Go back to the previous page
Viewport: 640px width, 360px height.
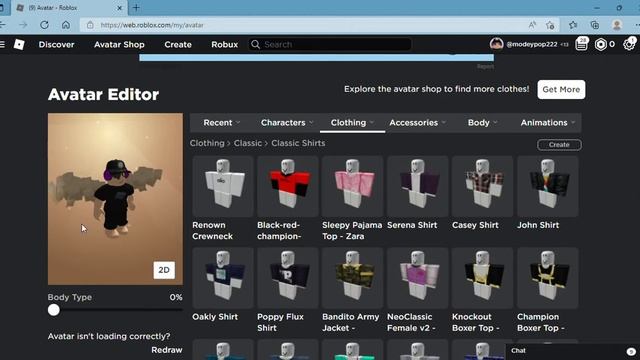[2, 25]
